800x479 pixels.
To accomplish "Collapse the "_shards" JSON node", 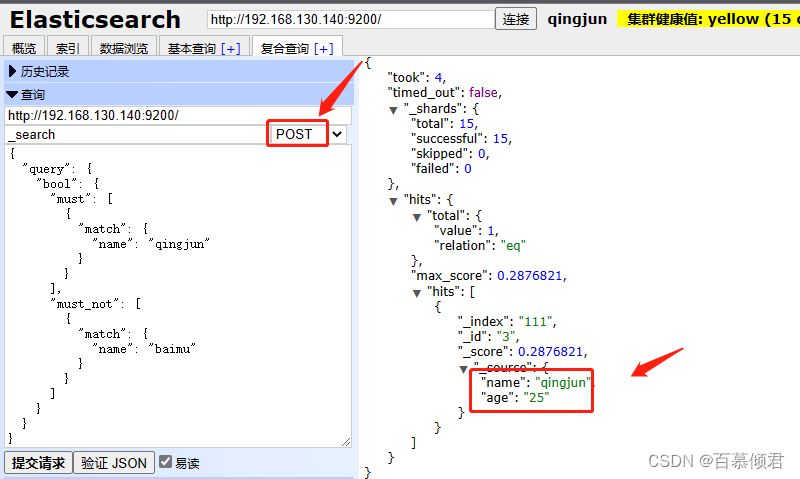I will 393,110.
